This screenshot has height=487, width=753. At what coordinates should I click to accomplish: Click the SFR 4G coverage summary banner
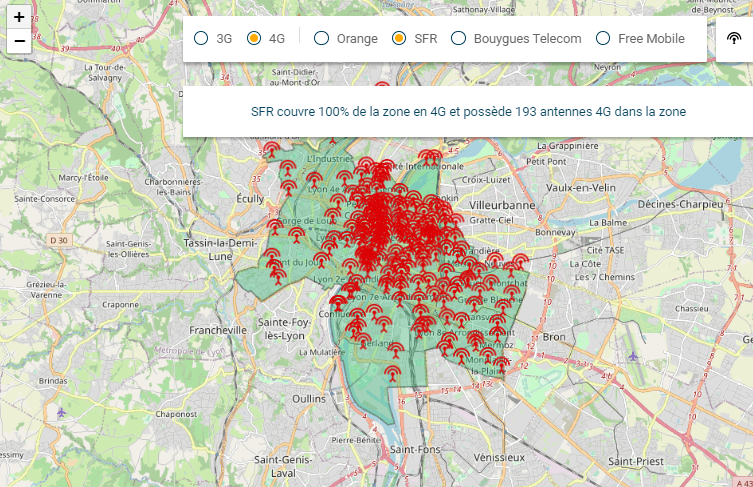point(467,112)
